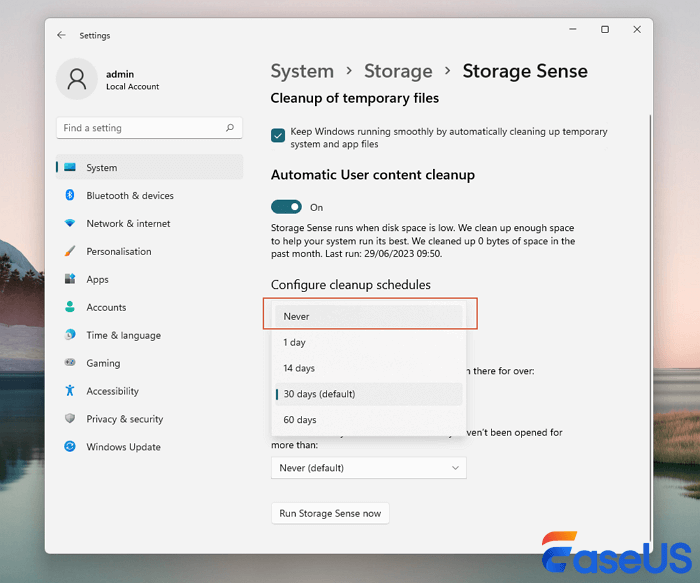Click the Windows Update icon
The width and height of the screenshot is (700, 583).
coord(70,447)
